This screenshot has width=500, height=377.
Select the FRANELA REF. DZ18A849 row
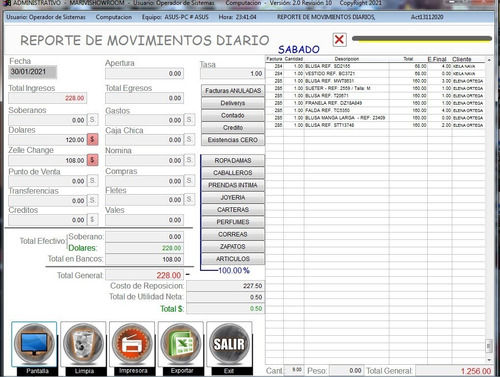coord(375,103)
